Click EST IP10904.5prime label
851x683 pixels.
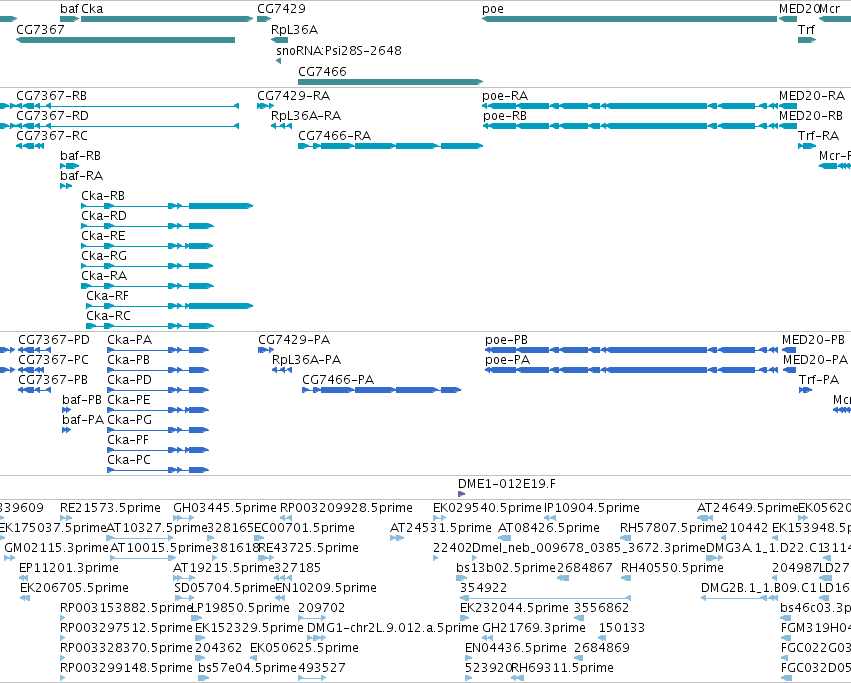592,508
